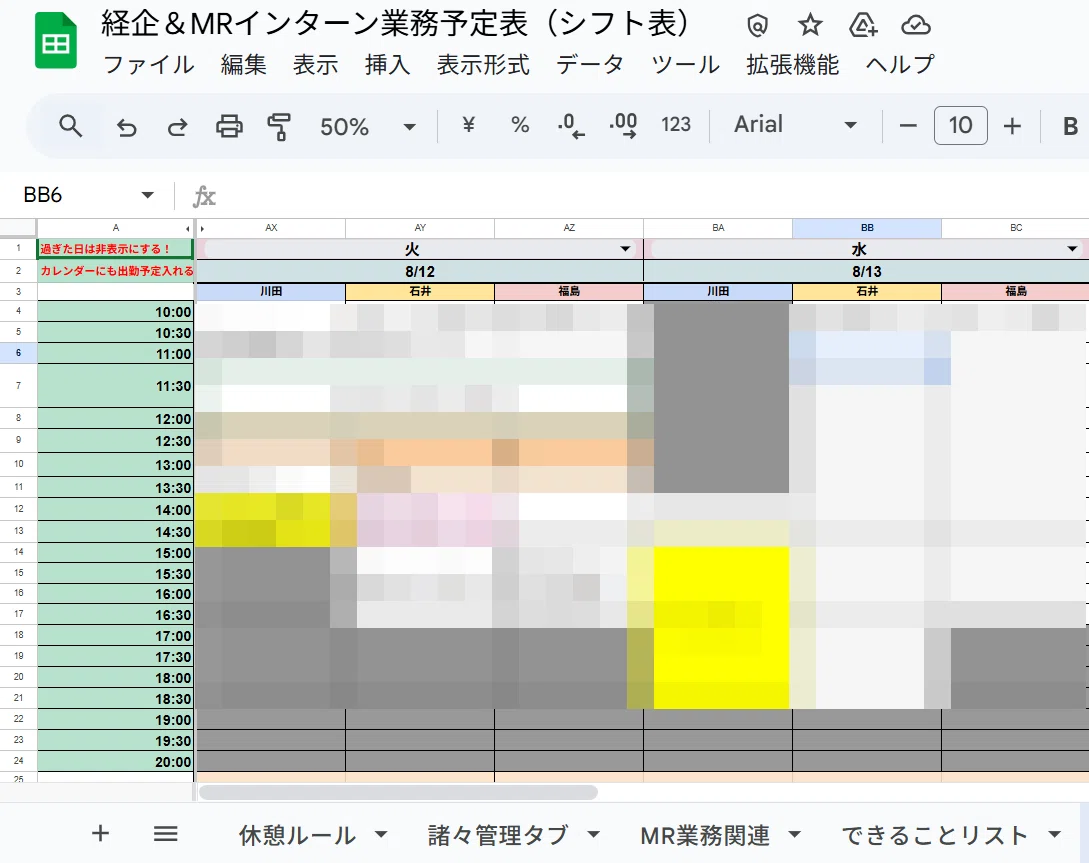Toggle bold formatting

coord(1070,126)
